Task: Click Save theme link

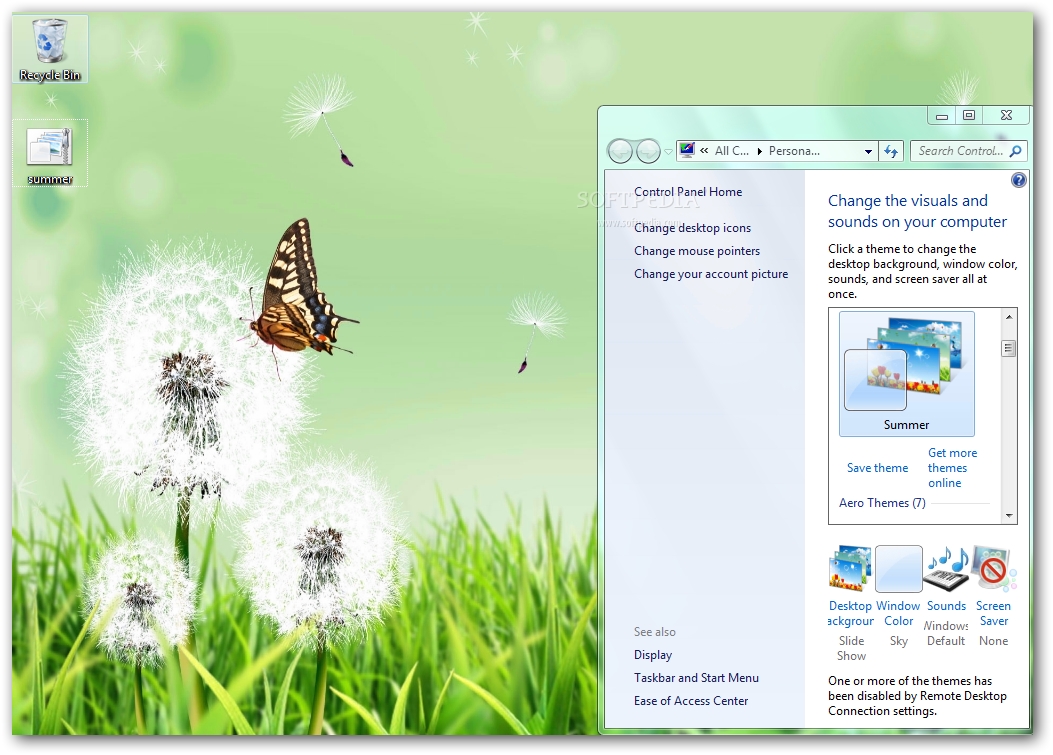Action: coord(877,468)
